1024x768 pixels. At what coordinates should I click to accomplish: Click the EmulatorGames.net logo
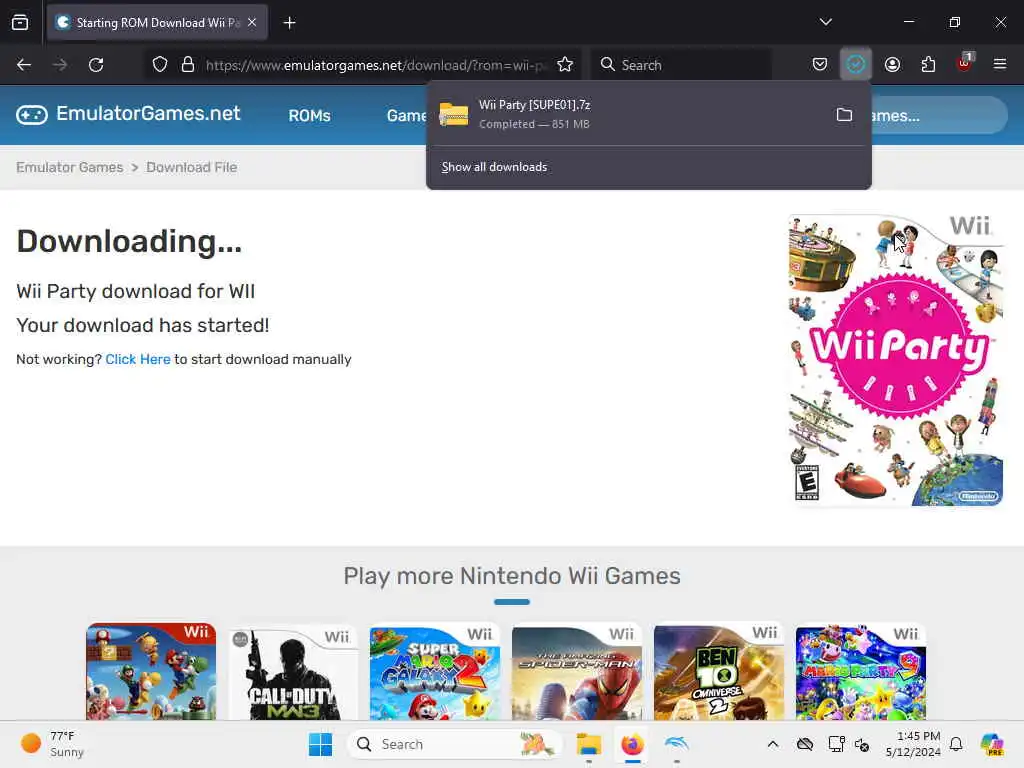(x=128, y=114)
